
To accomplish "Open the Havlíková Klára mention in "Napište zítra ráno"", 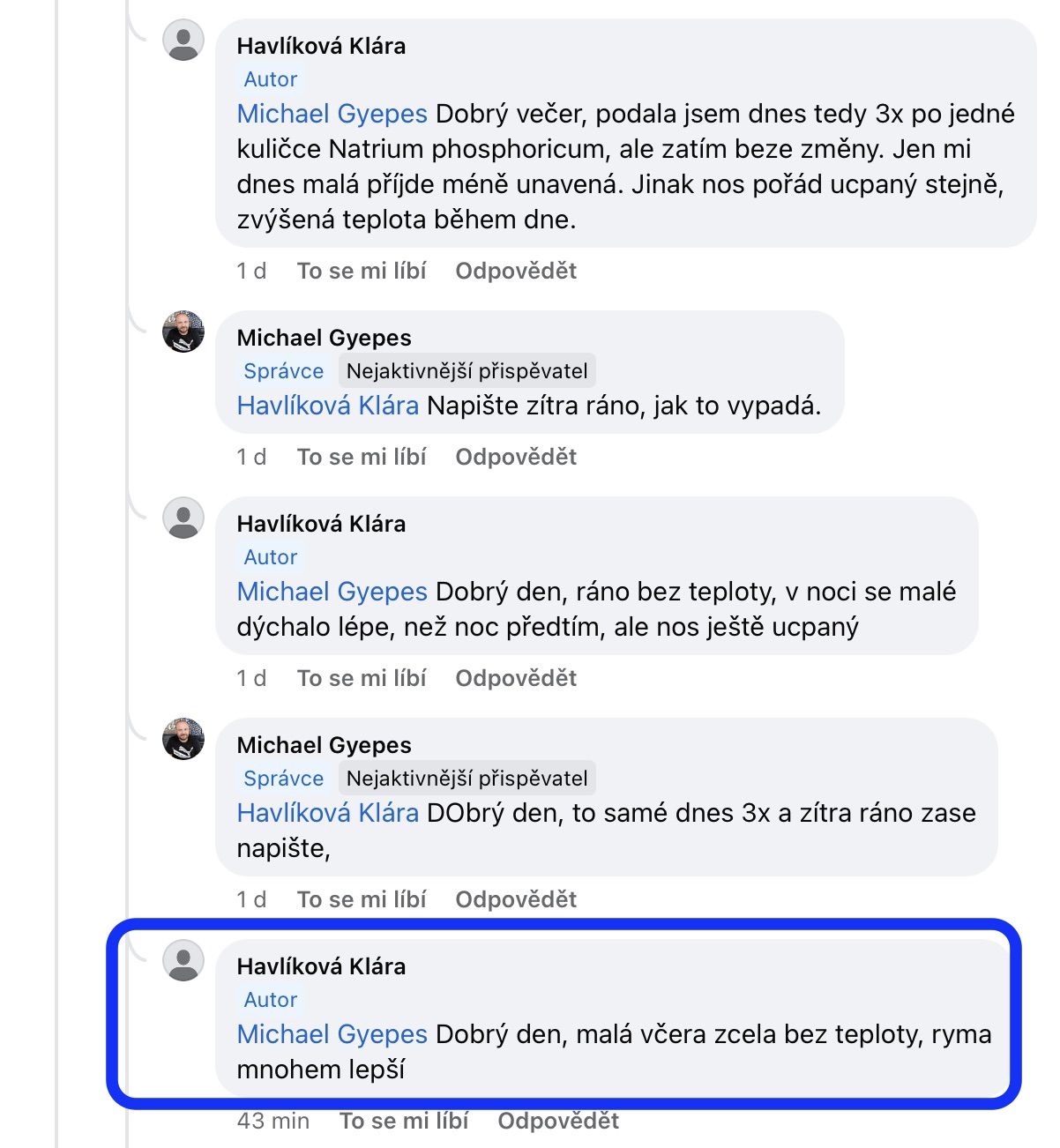I will click(327, 406).
